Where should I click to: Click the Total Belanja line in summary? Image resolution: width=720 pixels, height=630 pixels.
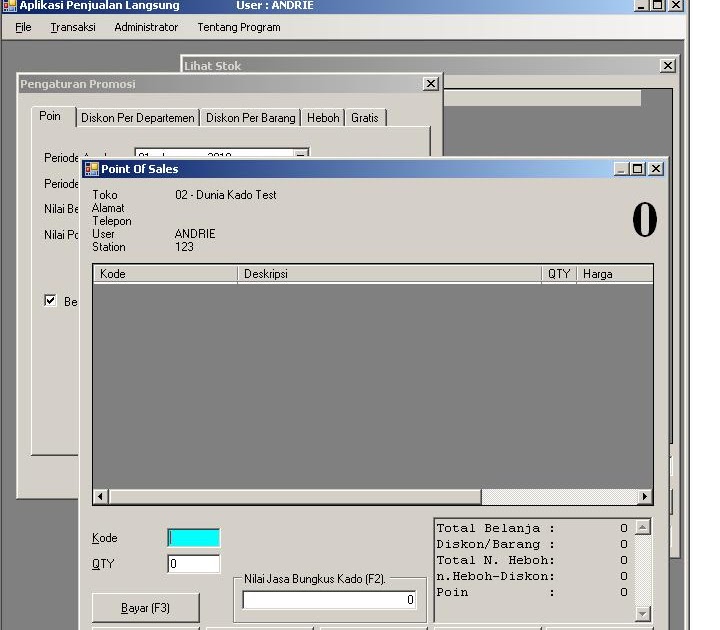tap(532, 528)
